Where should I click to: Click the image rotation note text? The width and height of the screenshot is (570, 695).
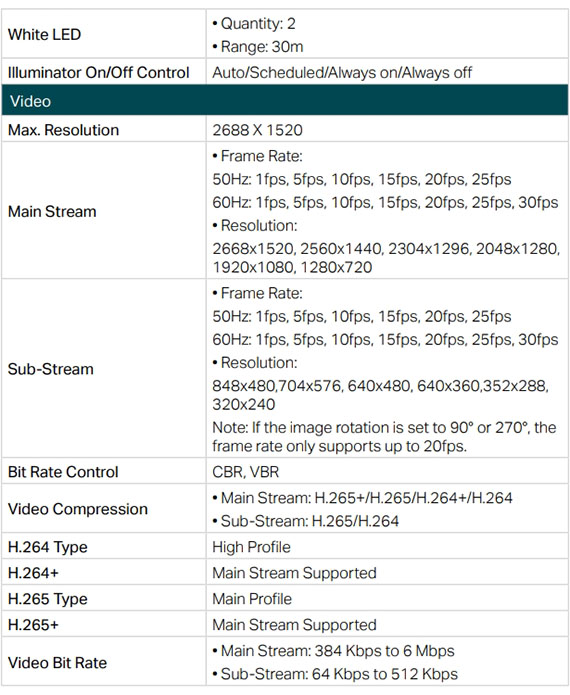click(x=384, y=437)
